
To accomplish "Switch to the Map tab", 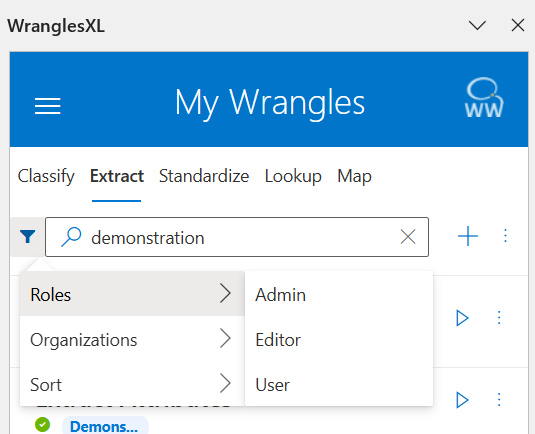I will pos(354,176).
